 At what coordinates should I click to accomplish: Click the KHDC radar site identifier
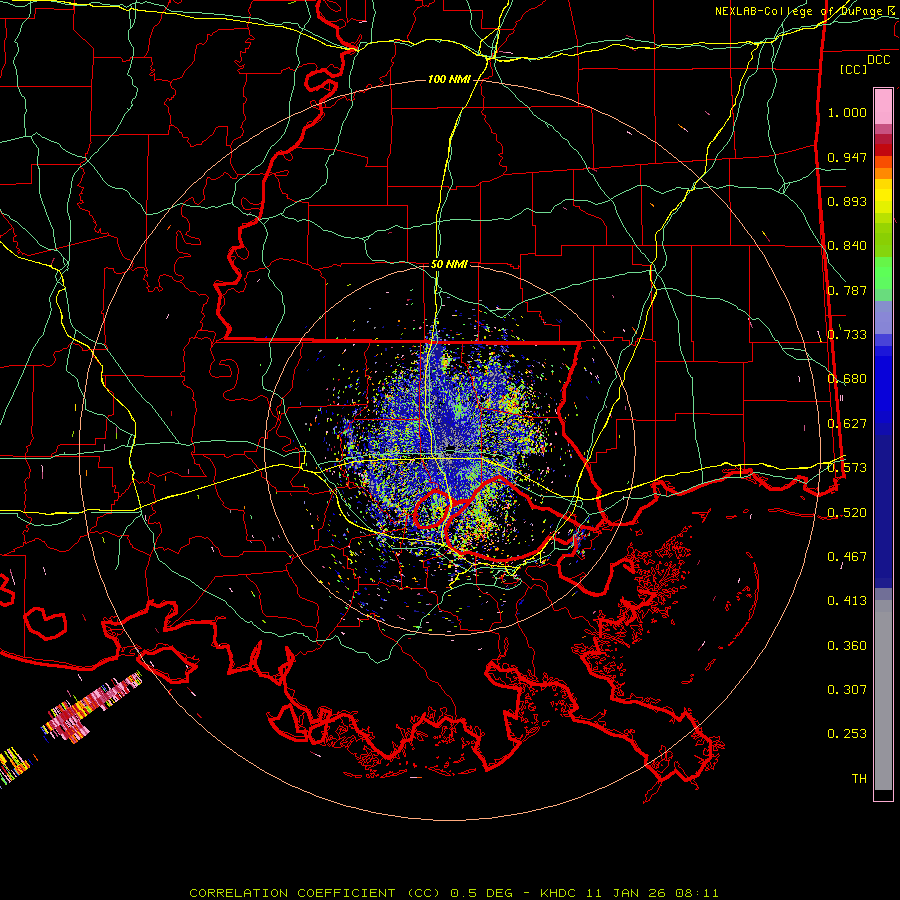pos(558,893)
